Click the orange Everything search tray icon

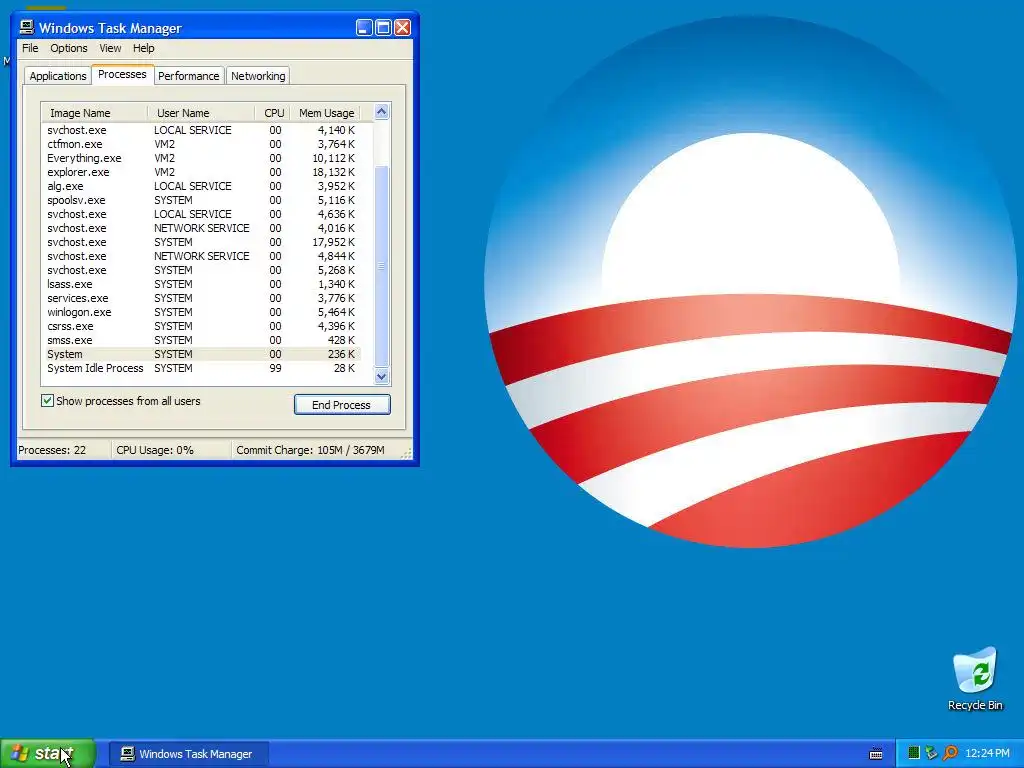pos(950,753)
